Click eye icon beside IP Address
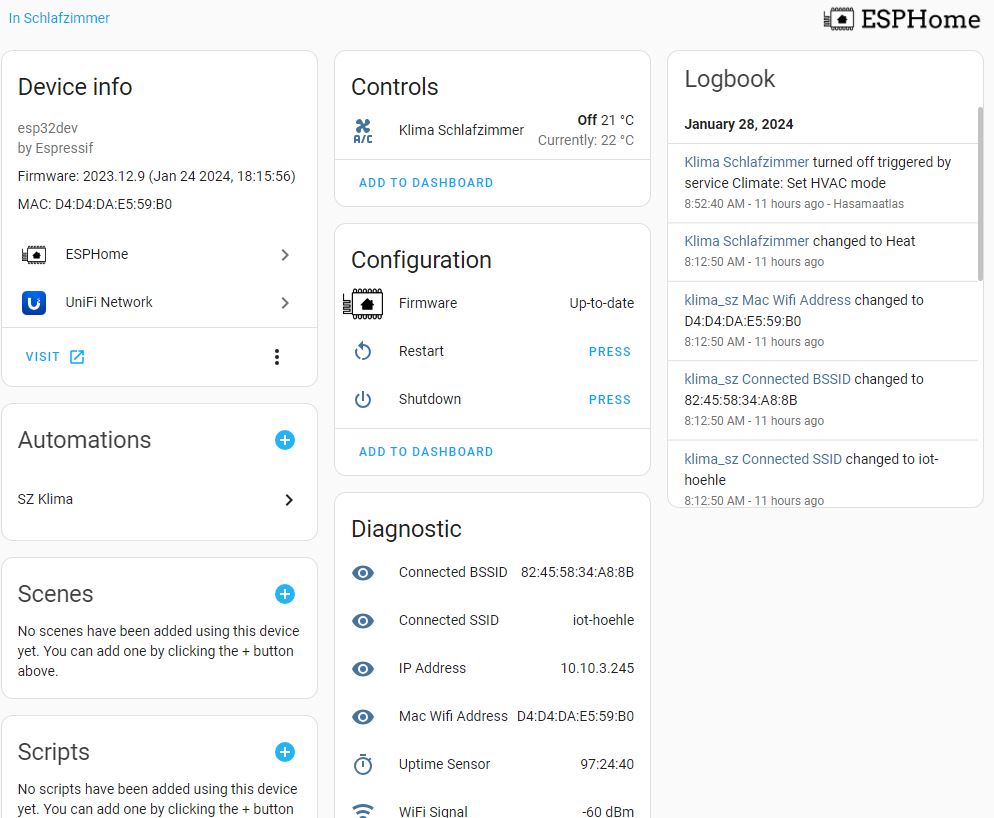 click(x=363, y=669)
